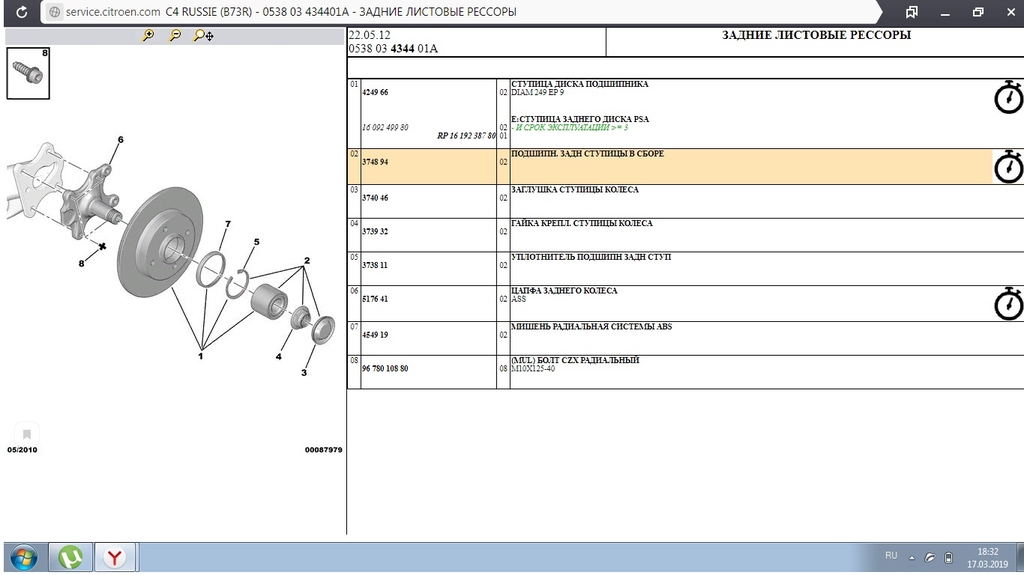Select highlighted part number 3748 94
The height and width of the screenshot is (575, 1024).
tap(375, 161)
